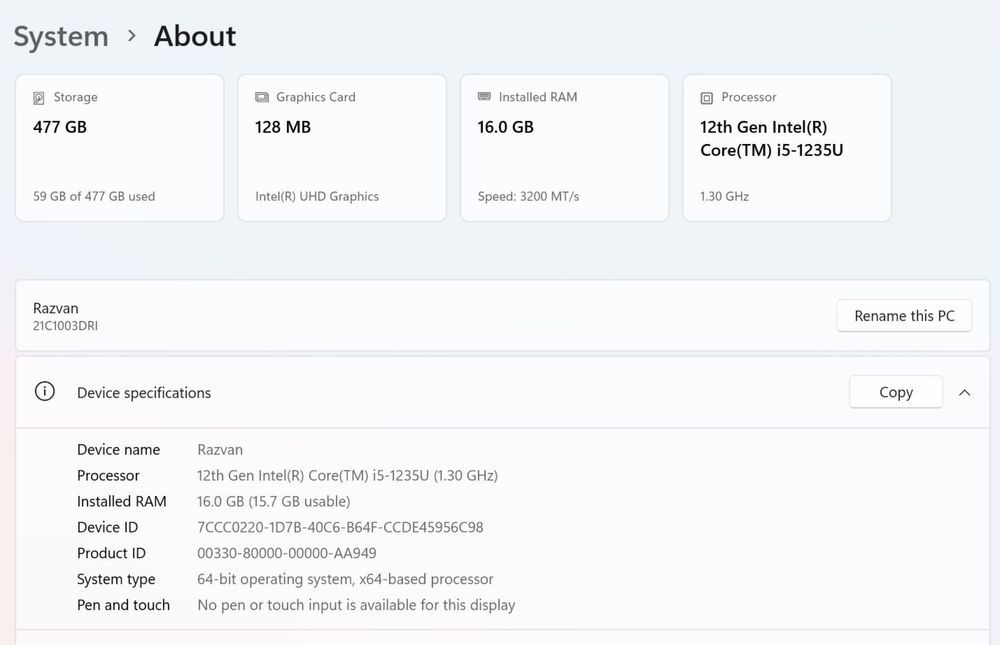The height and width of the screenshot is (645, 1000).
Task: Collapse the Device specifications section
Action: click(964, 393)
